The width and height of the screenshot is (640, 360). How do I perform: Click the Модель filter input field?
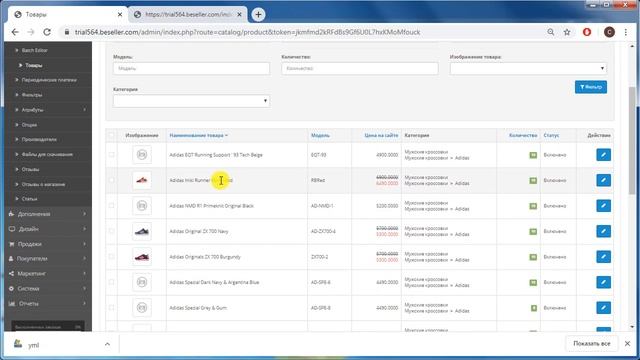tap(191, 69)
